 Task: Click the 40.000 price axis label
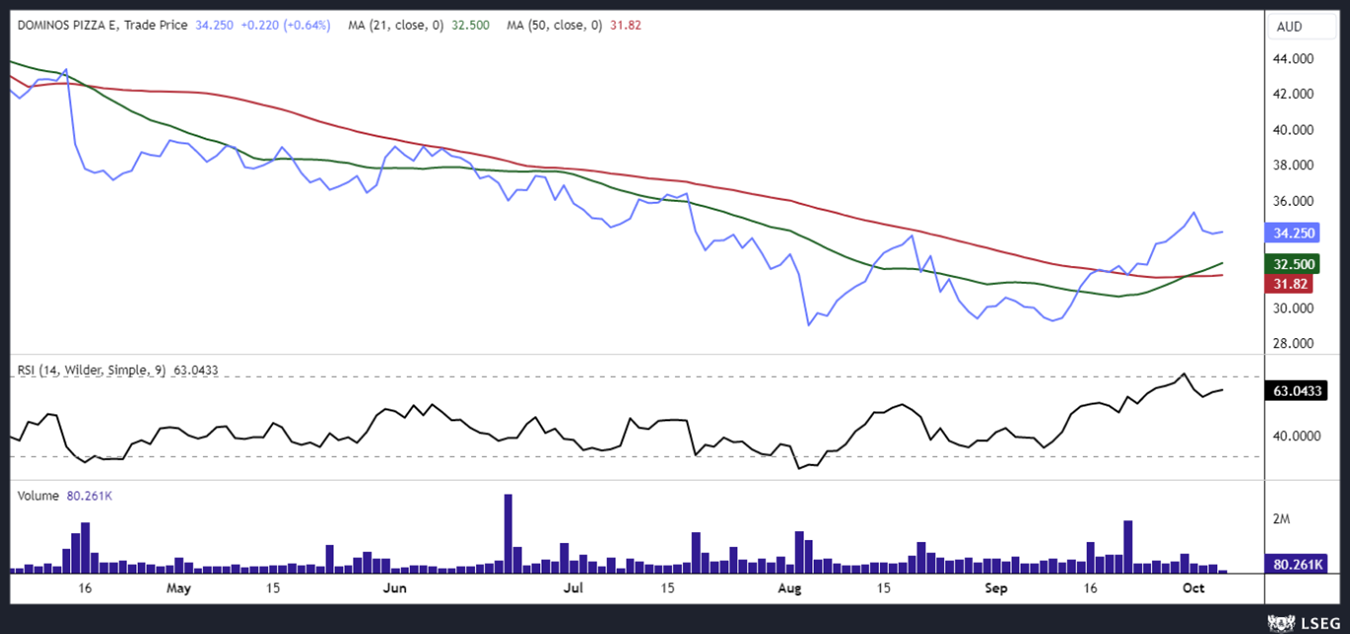(x=1293, y=130)
